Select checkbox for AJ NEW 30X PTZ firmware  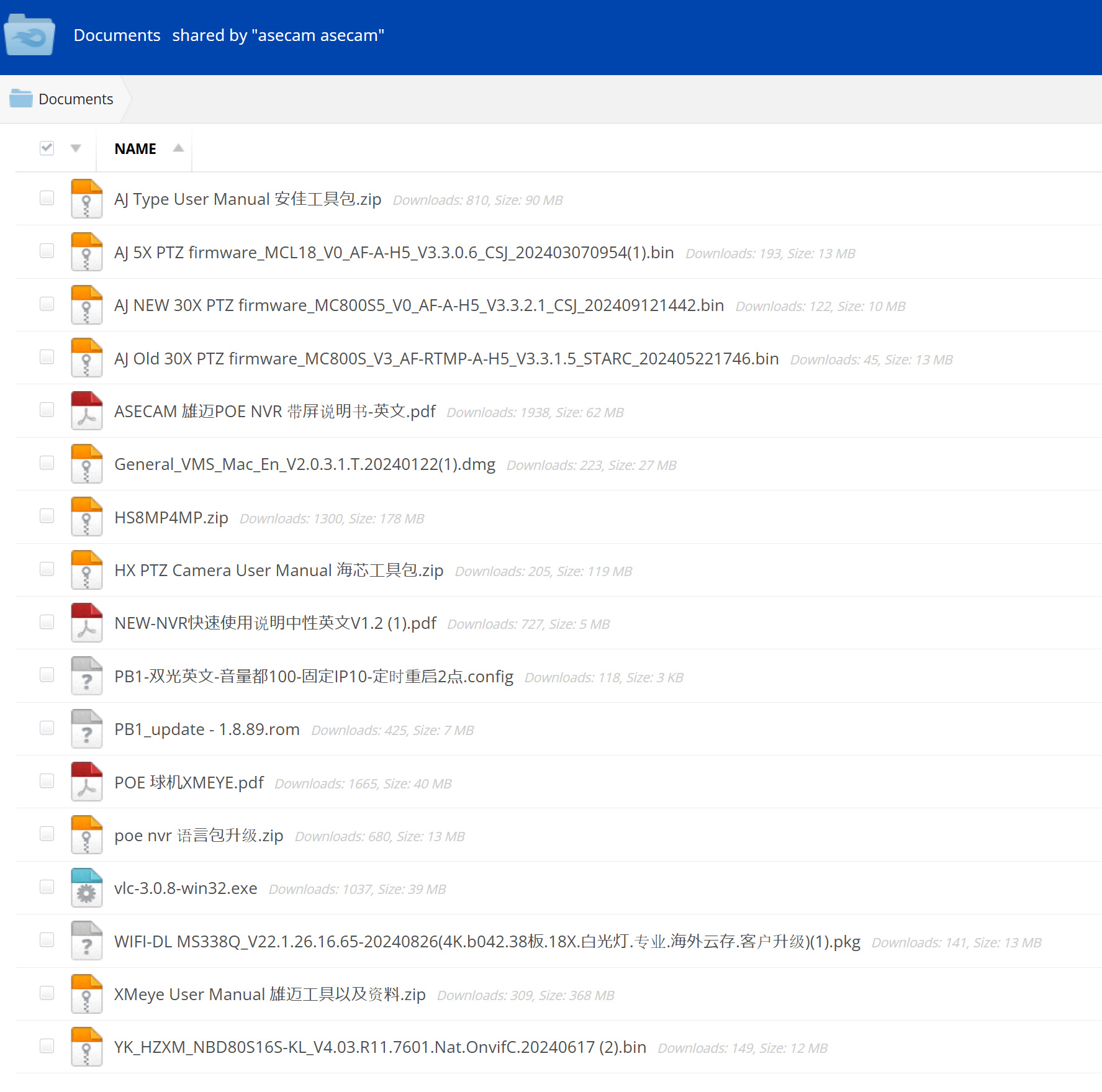point(47,304)
